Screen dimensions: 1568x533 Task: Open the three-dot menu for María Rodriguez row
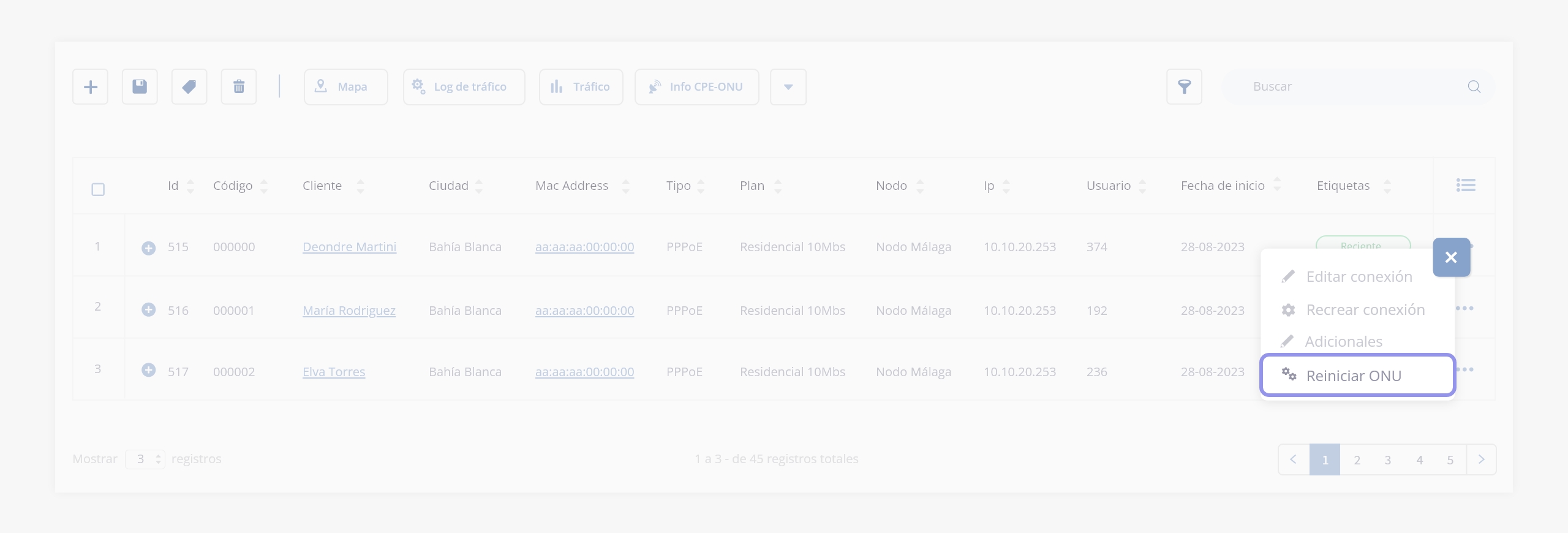pos(1464,308)
